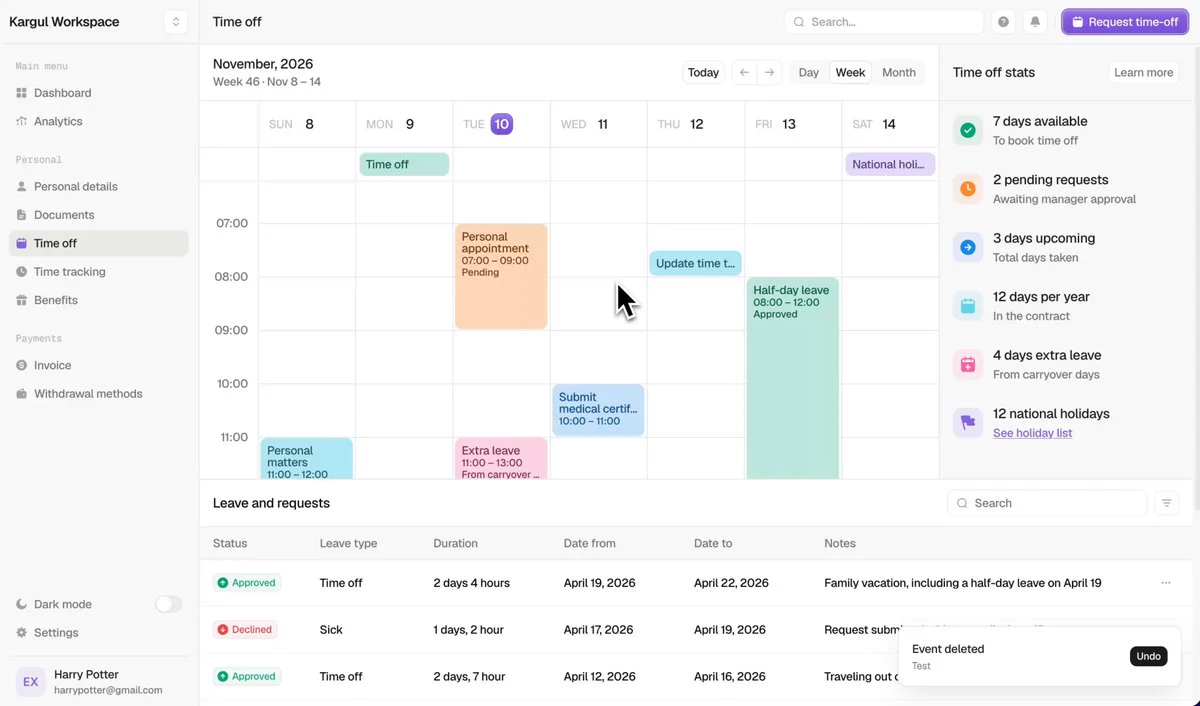Open the Extra leave event on Tuesday
This screenshot has width=1200, height=706.
[501, 458]
